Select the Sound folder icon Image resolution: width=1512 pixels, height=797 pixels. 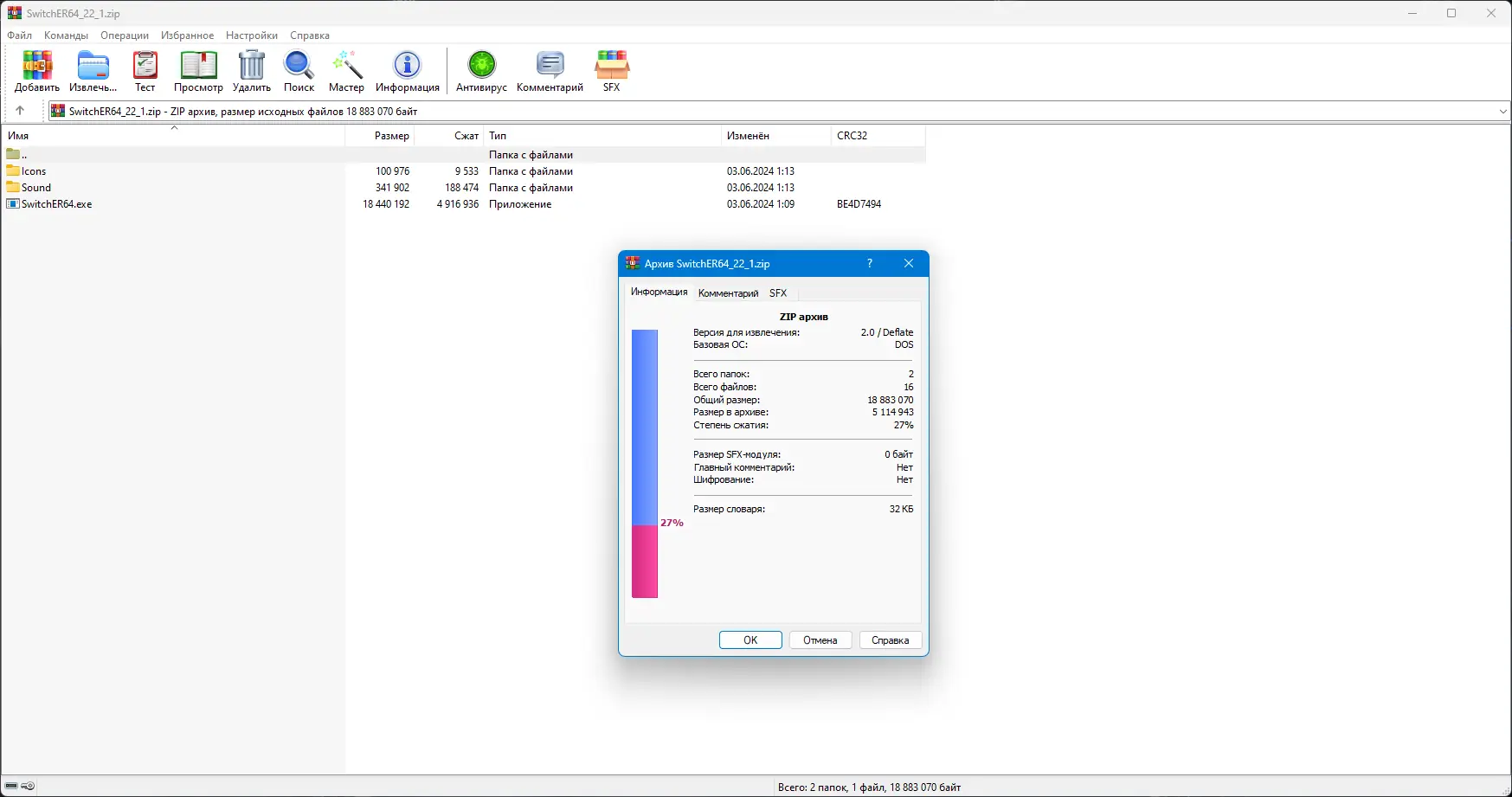(13, 187)
